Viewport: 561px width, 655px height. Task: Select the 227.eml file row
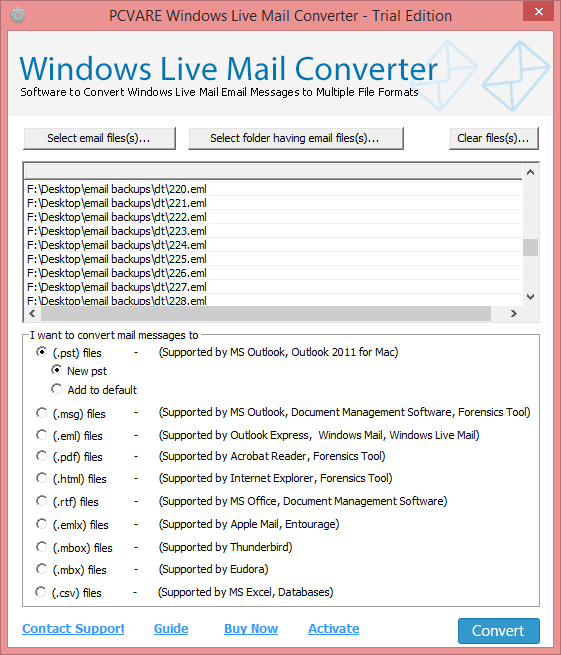[x=273, y=287]
